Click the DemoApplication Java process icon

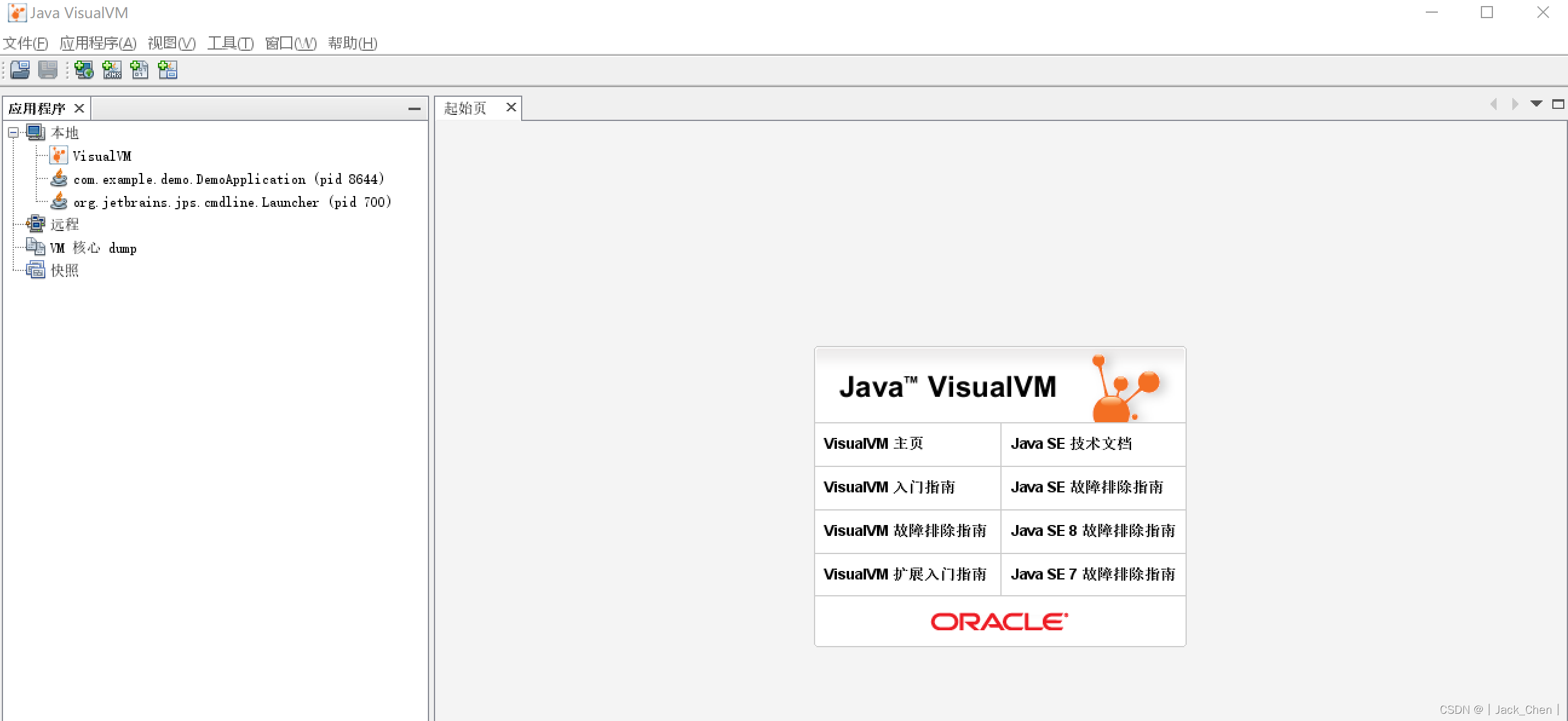59,178
